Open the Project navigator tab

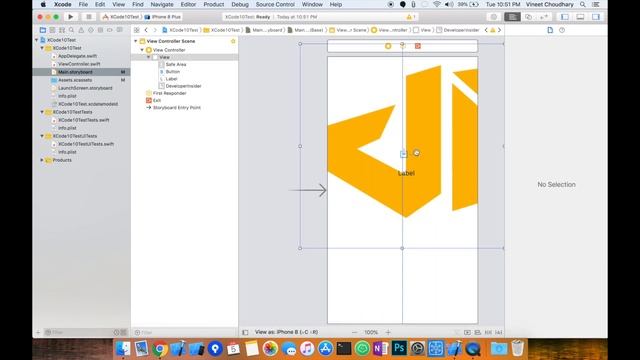point(43,30)
